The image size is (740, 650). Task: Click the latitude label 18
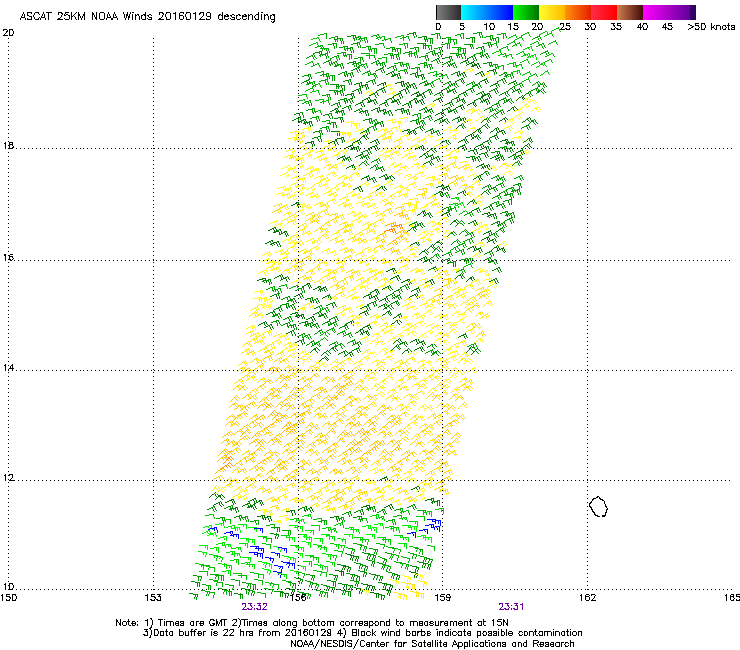click(x=8, y=145)
